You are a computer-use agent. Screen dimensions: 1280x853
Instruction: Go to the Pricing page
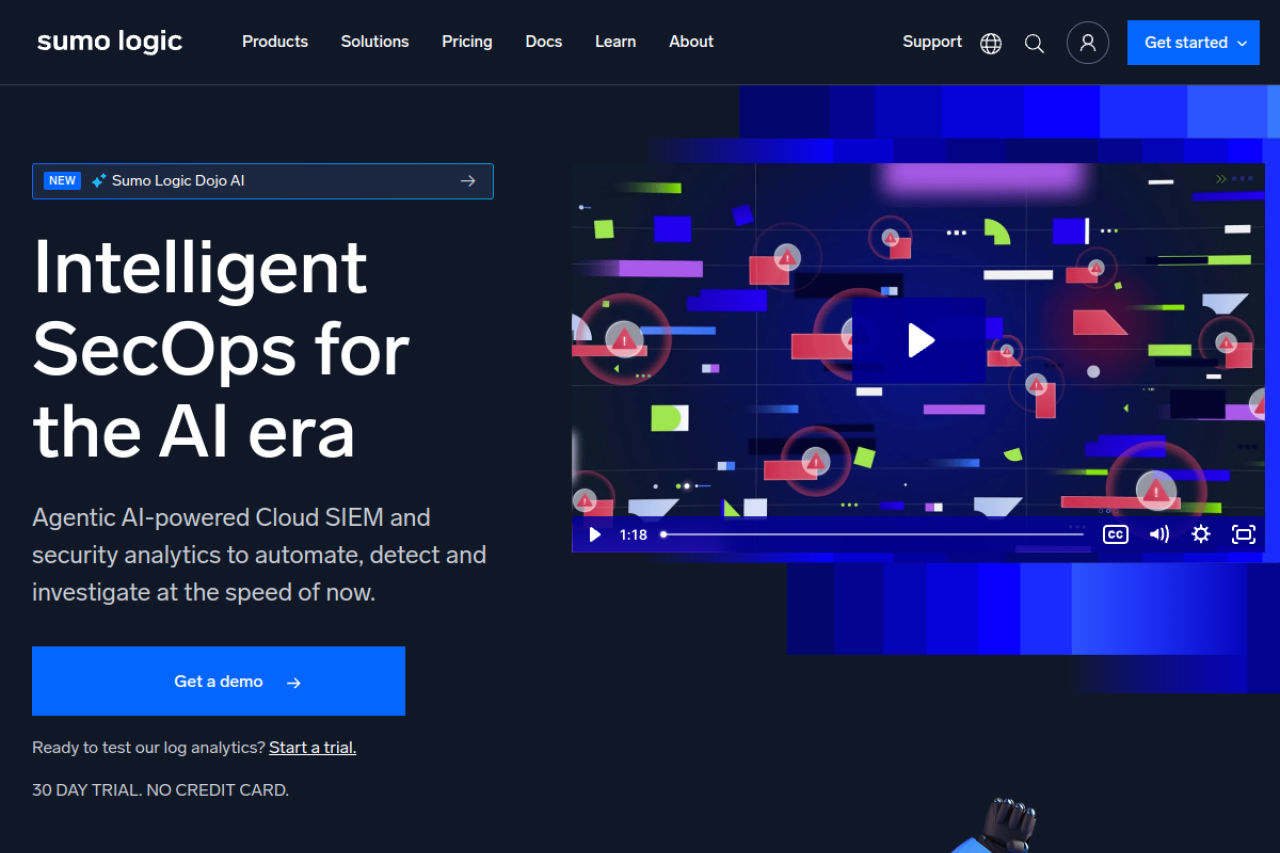click(x=467, y=42)
